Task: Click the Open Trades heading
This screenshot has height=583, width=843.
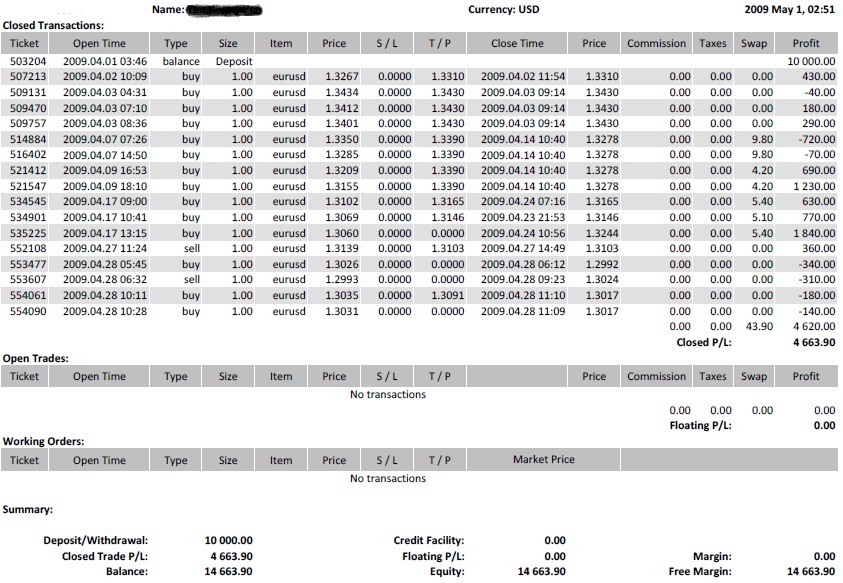Action: pos(35,359)
